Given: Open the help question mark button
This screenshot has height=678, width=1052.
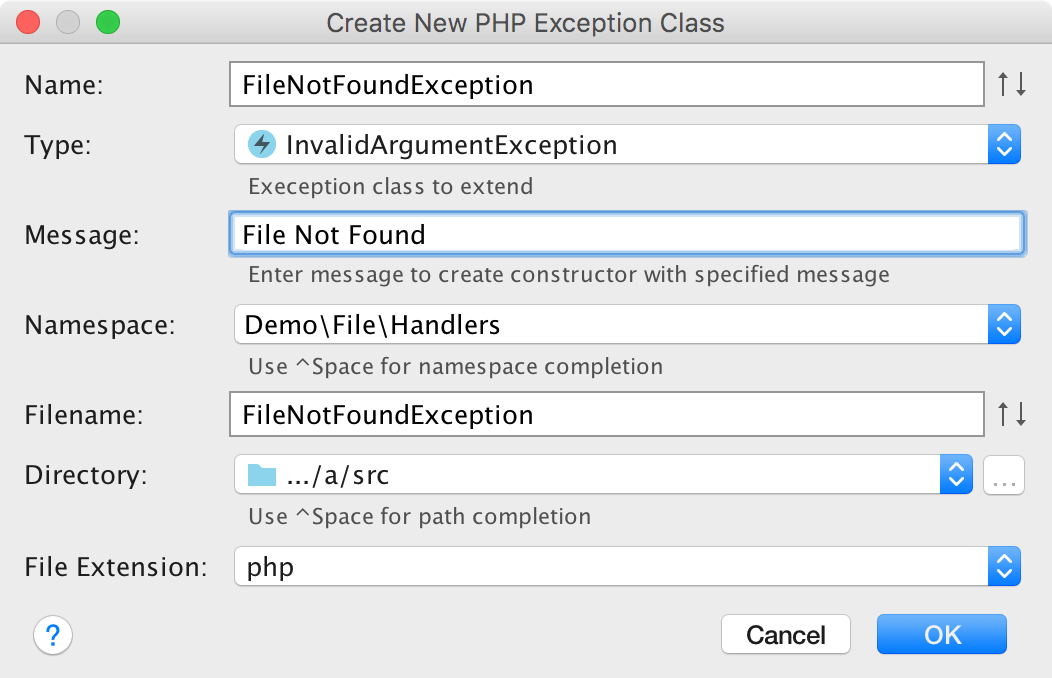Looking at the screenshot, I should 53,634.
